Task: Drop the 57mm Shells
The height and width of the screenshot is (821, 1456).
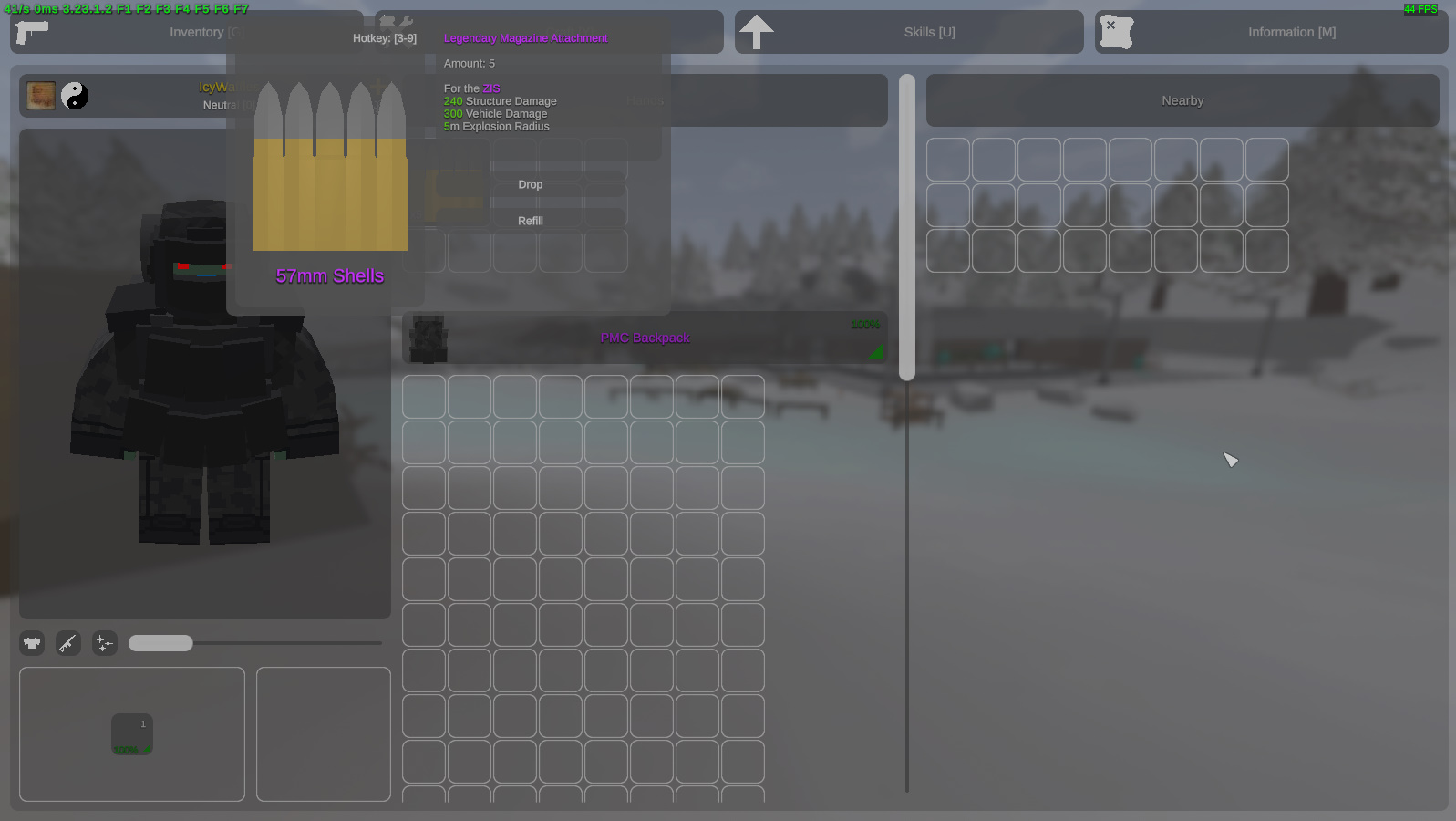Action: click(531, 184)
